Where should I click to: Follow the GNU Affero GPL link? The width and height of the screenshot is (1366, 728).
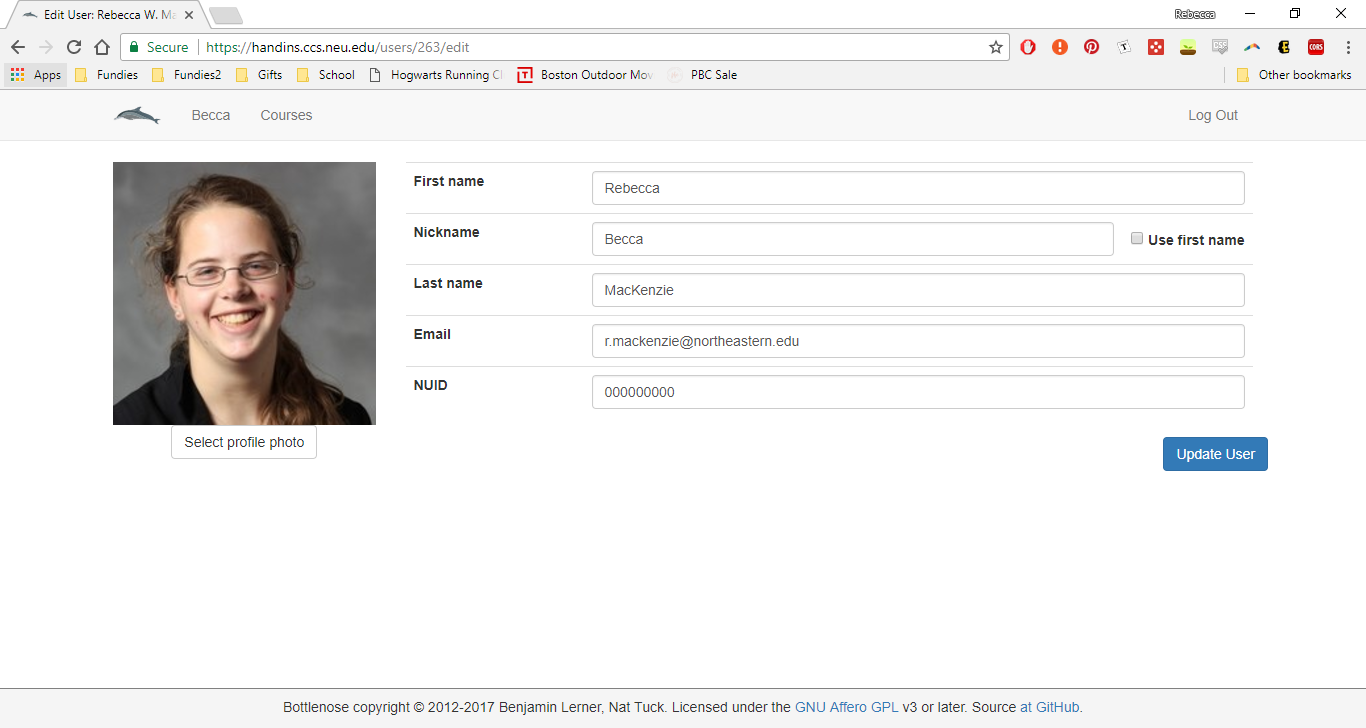coord(846,707)
